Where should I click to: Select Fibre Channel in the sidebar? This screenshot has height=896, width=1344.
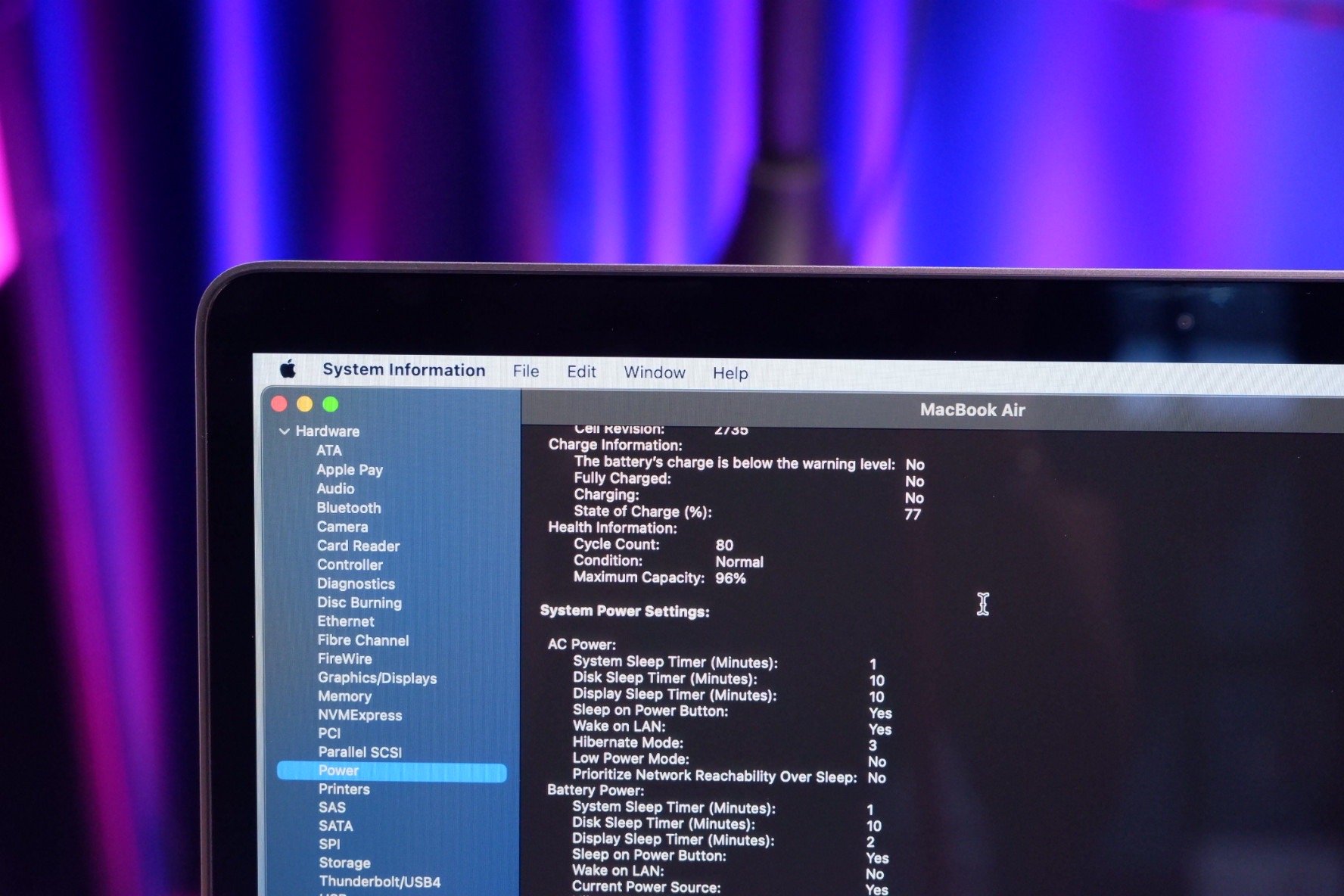363,640
